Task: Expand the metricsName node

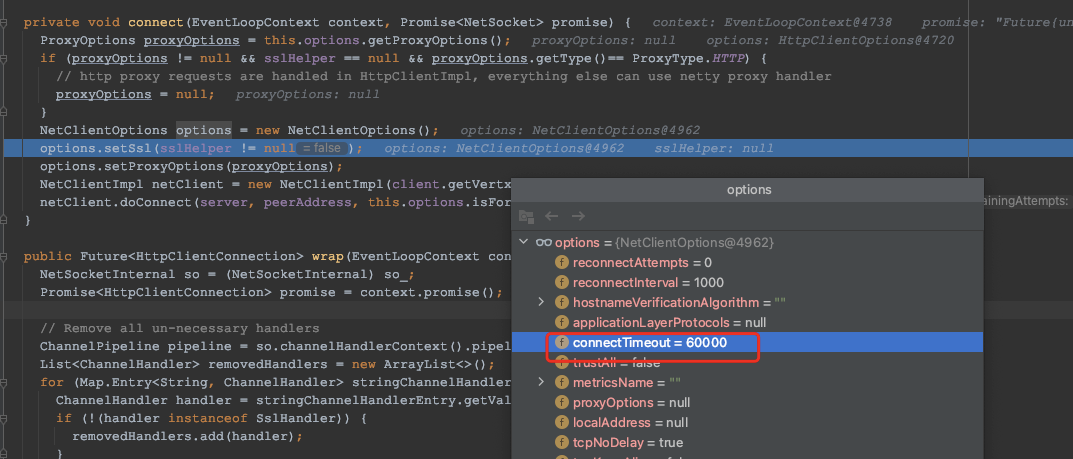Action: [x=541, y=382]
